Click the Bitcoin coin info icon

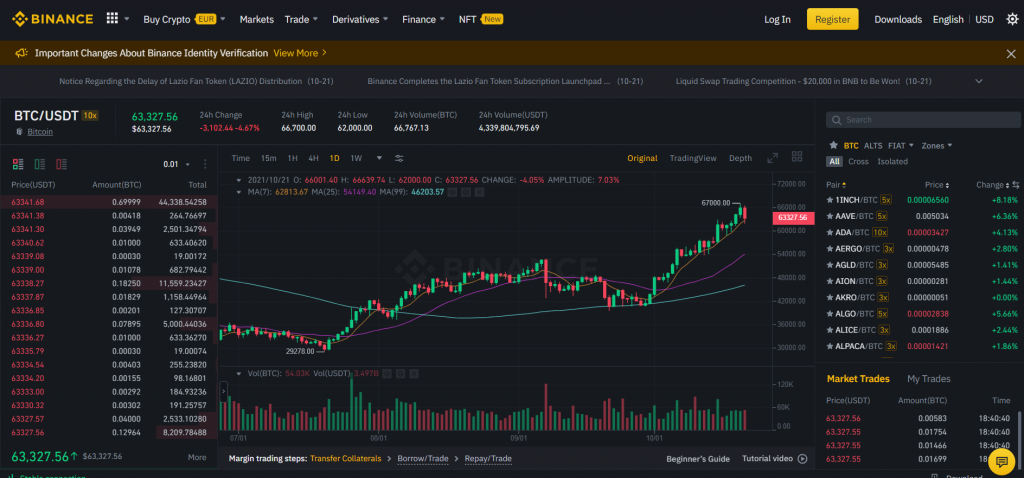(18, 132)
